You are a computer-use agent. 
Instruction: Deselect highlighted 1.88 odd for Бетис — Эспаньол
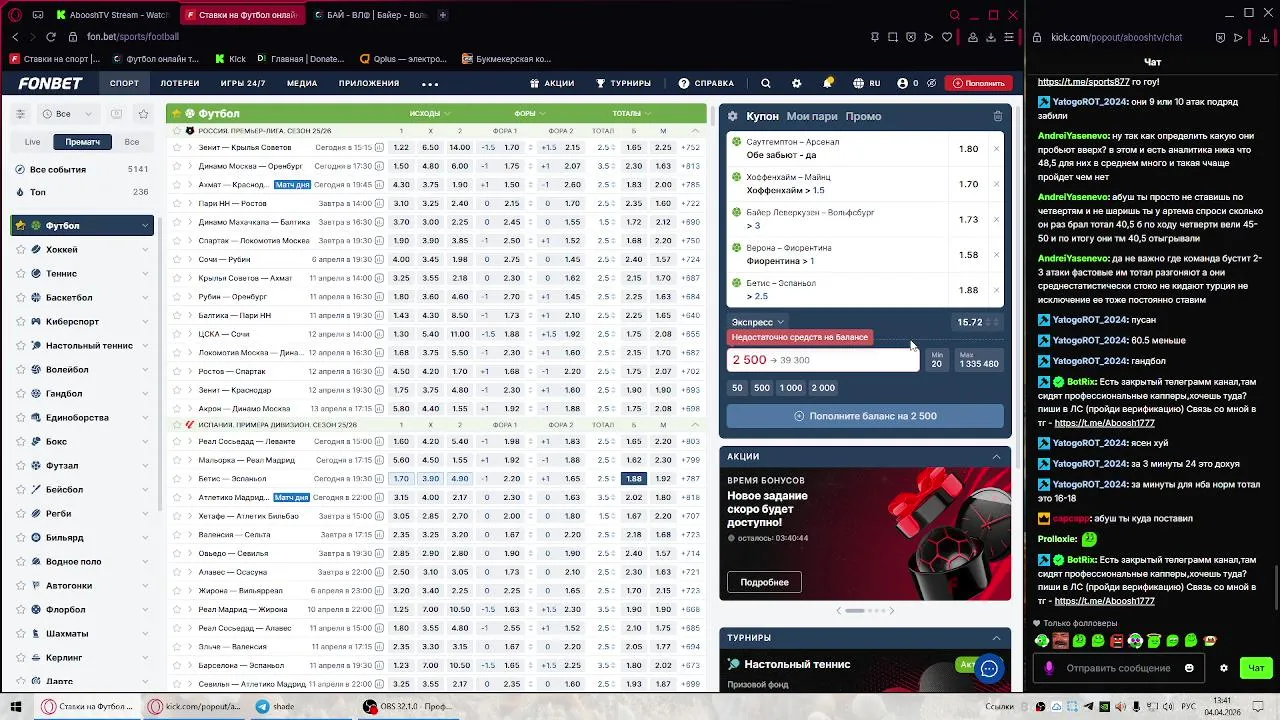point(634,479)
